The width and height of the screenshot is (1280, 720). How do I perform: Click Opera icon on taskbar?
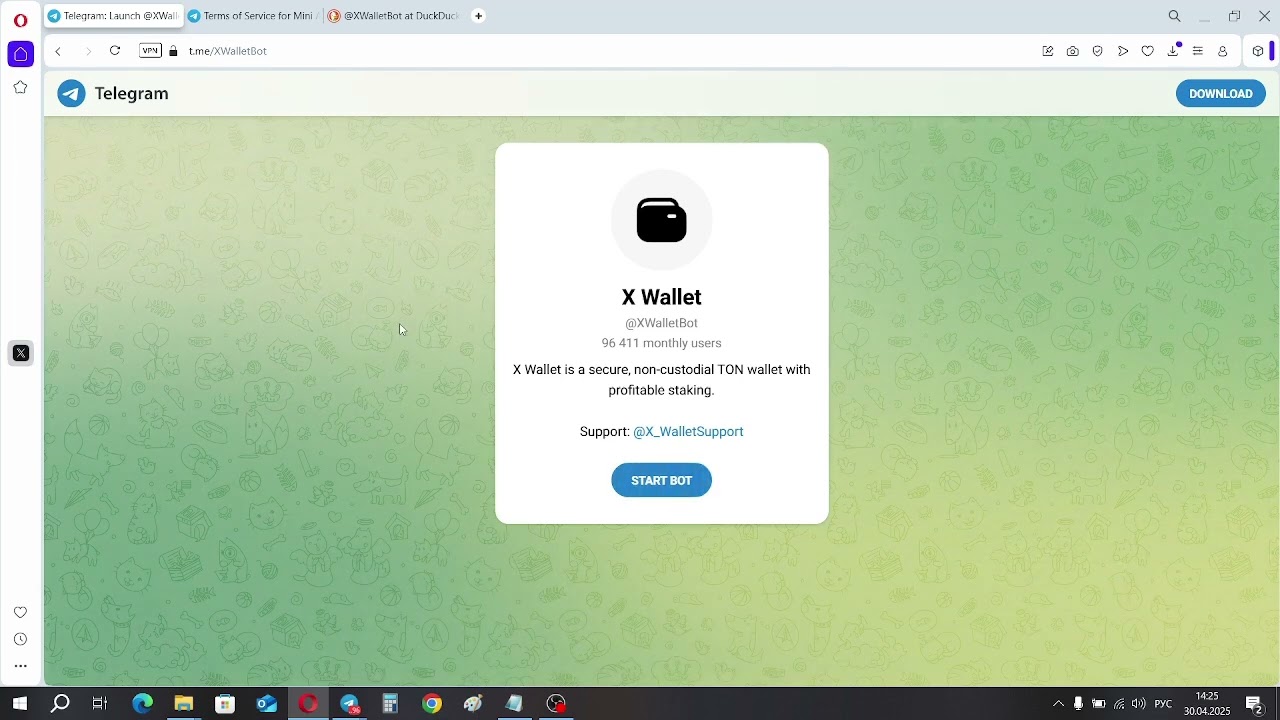pyautogui.click(x=308, y=704)
